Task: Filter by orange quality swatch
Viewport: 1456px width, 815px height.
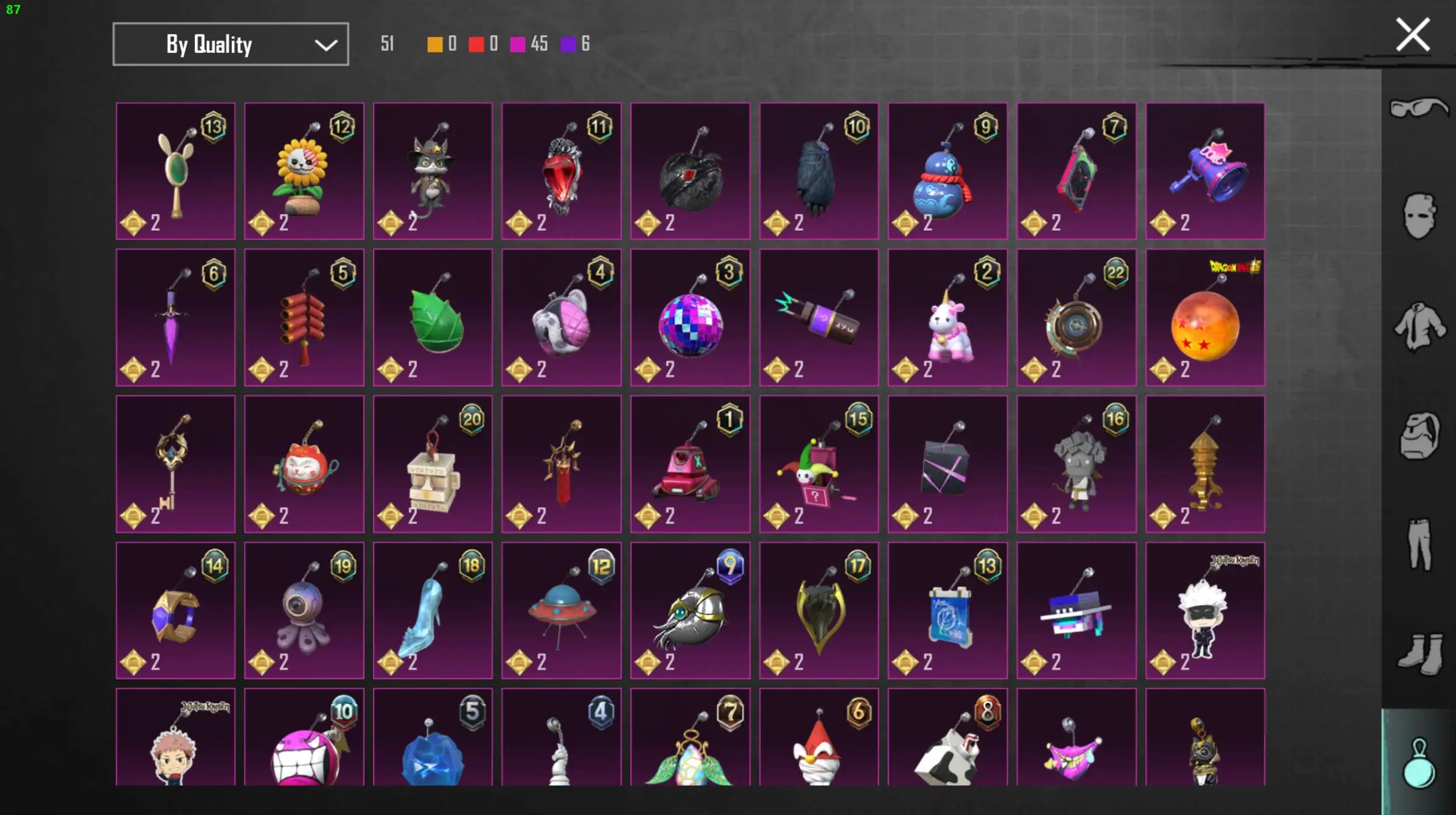Action: pyautogui.click(x=434, y=44)
